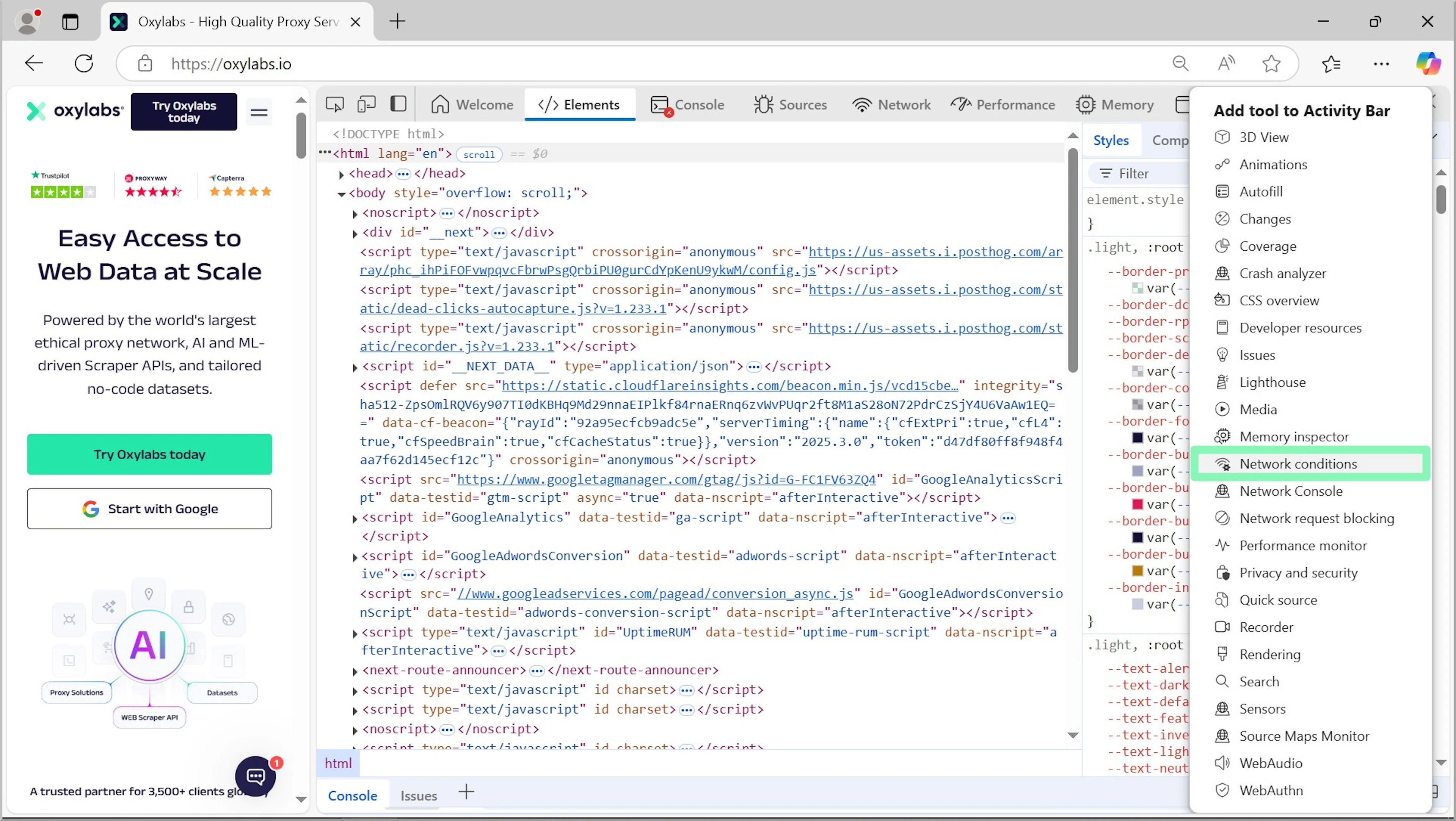The image size is (1456, 821).
Task: Click the red border color swatch
Action: pos(1137,504)
